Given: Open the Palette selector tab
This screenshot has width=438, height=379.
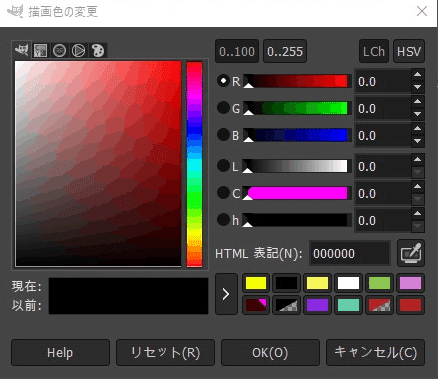Looking at the screenshot, I should click(x=98, y=51).
